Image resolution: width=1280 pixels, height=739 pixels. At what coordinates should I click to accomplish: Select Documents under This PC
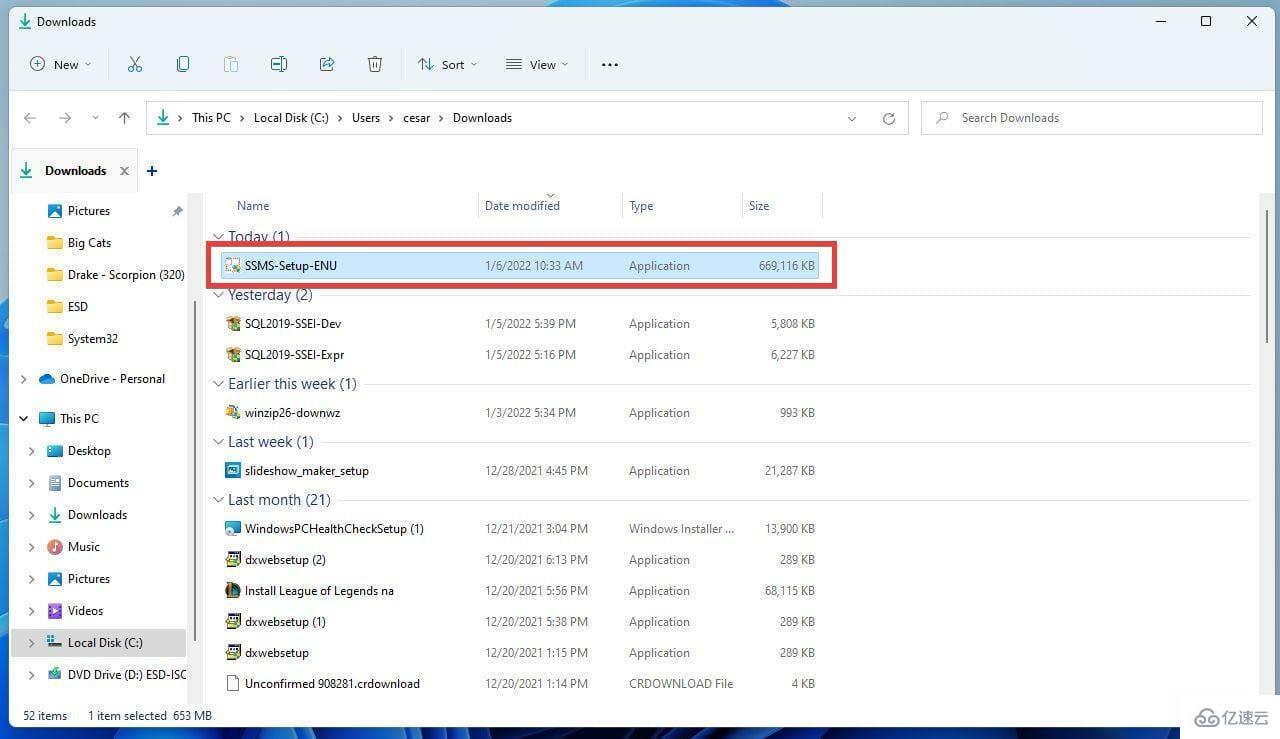coord(98,483)
